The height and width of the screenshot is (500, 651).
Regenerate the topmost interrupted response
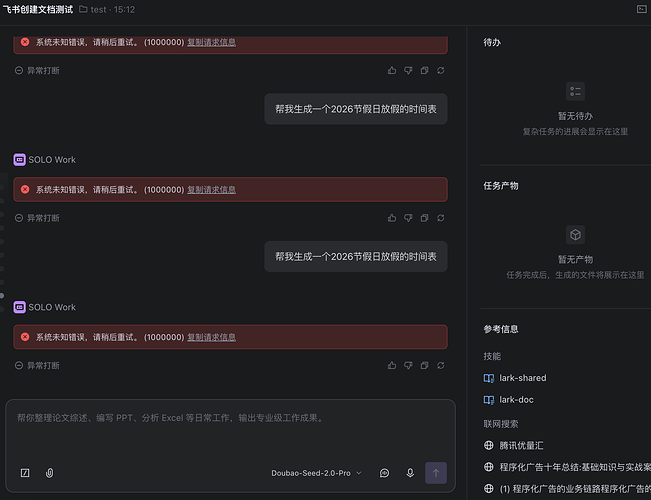click(441, 70)
